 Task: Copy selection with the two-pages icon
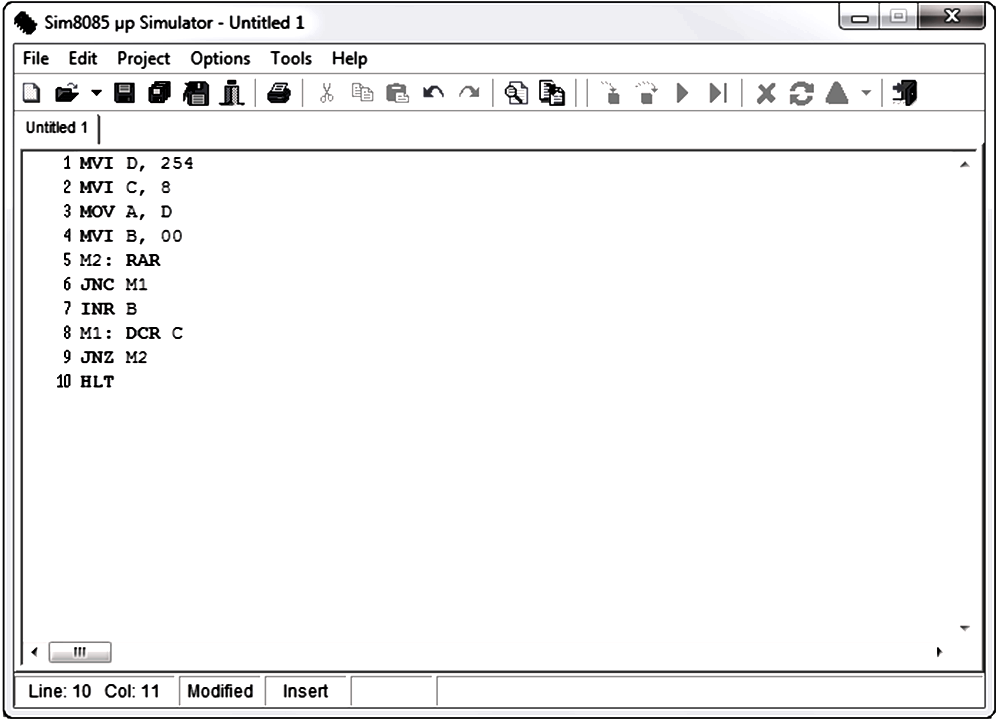coord(362,93)
